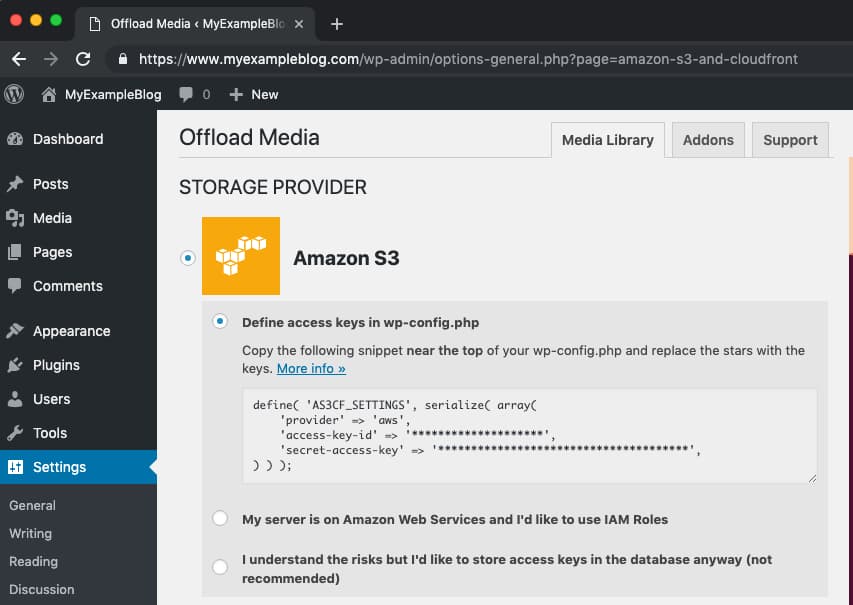Viewport: 853px width, 605px height.
Task: Click inside the AS3CF_SETTINGS code snippet box
Action: click(x=529, y=436)
